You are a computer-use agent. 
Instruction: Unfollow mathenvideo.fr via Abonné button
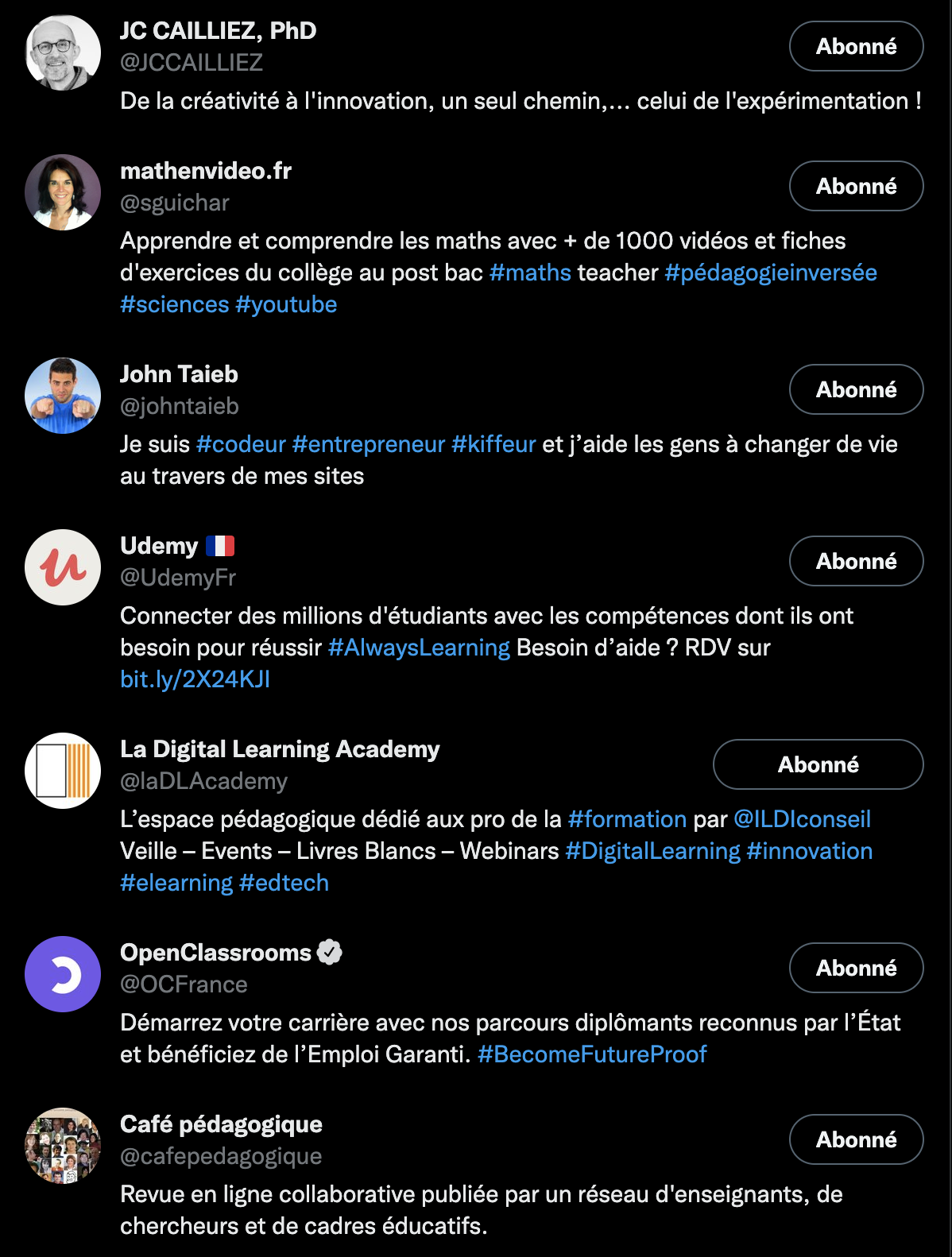[856, 186]
